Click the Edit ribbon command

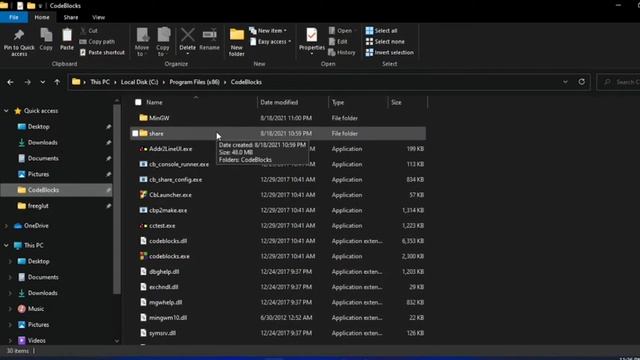[338, 42]
